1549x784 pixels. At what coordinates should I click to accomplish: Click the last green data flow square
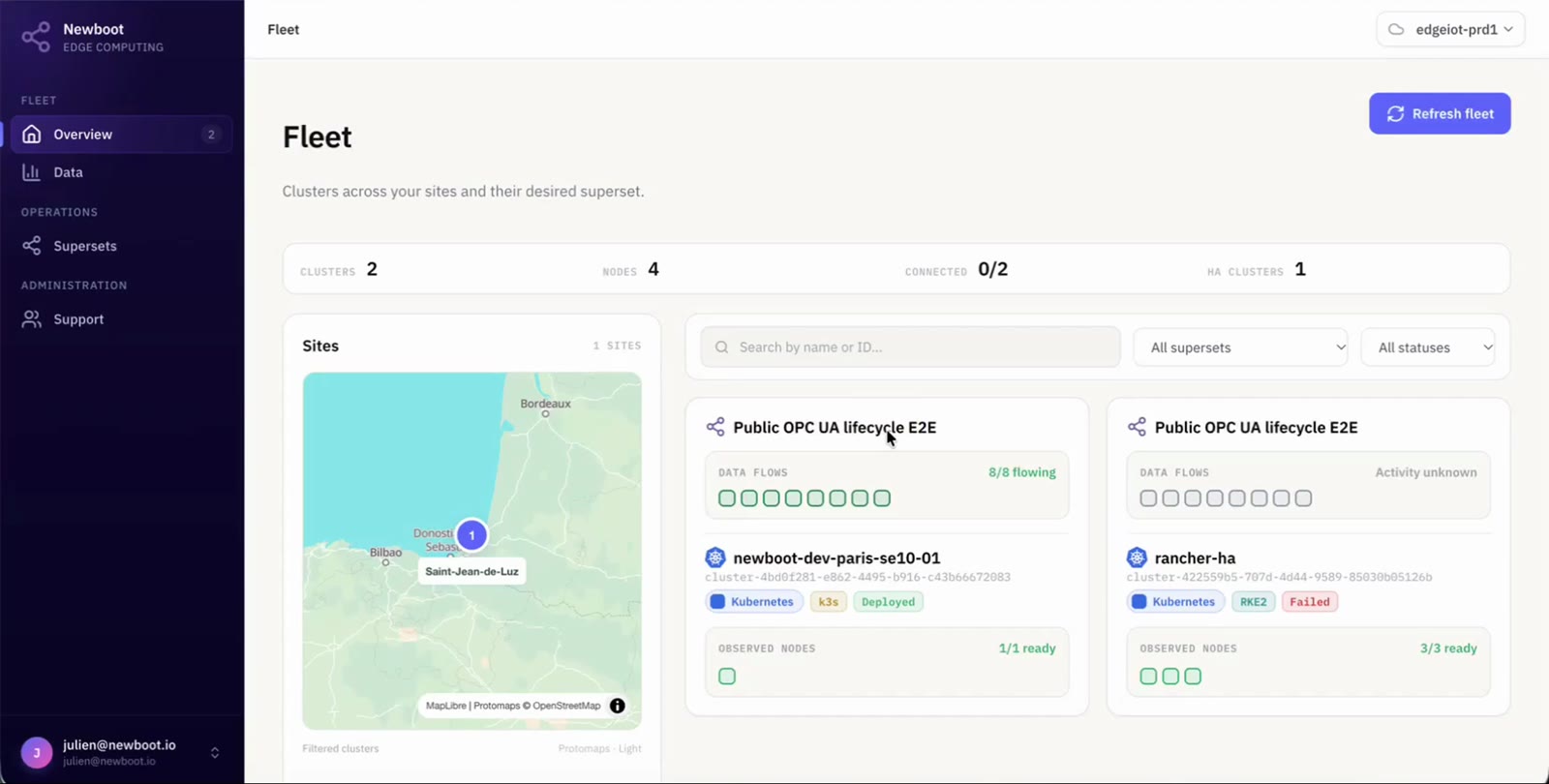coord(882,498)
